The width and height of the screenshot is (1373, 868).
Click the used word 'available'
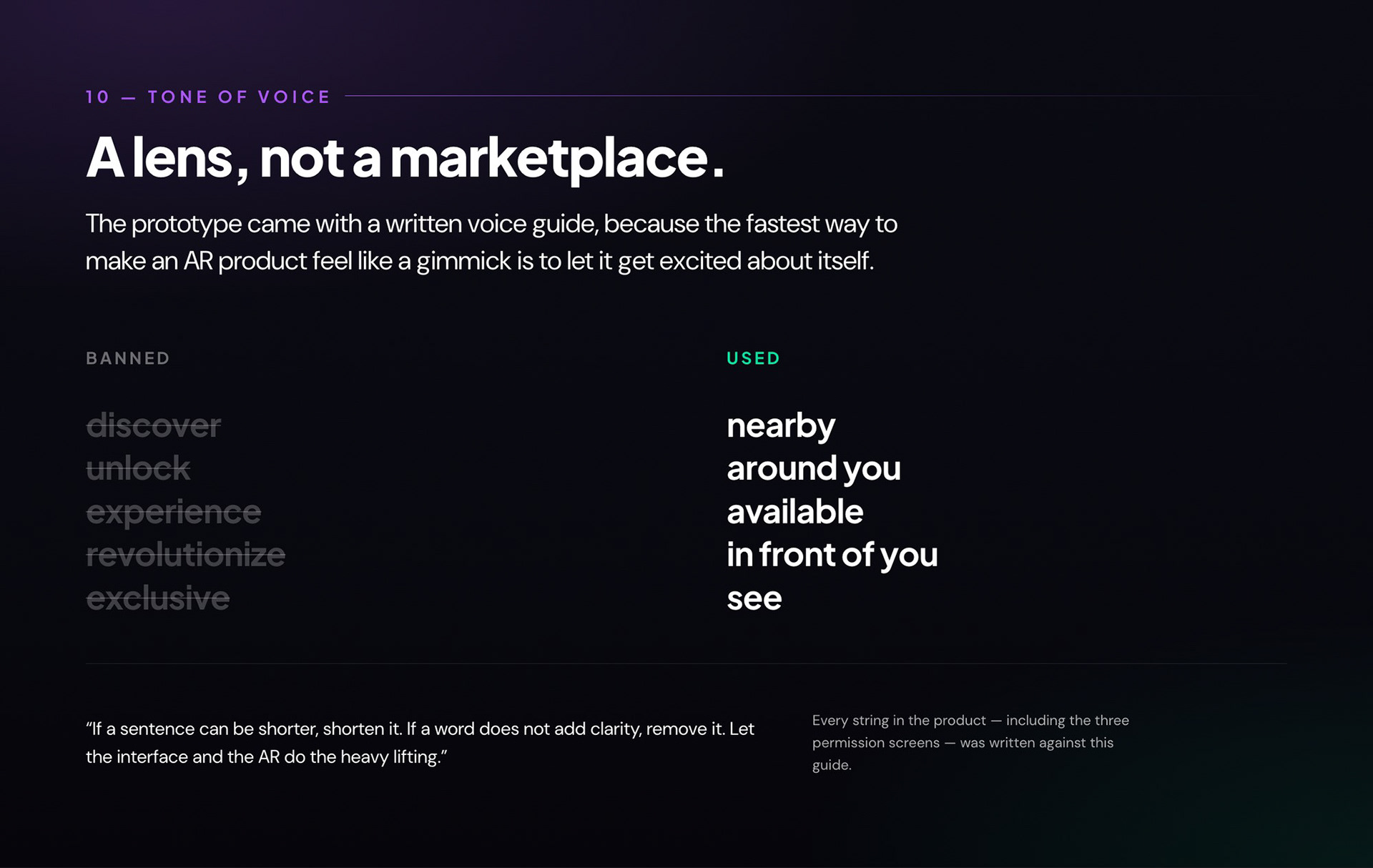(x=795, y=512)
